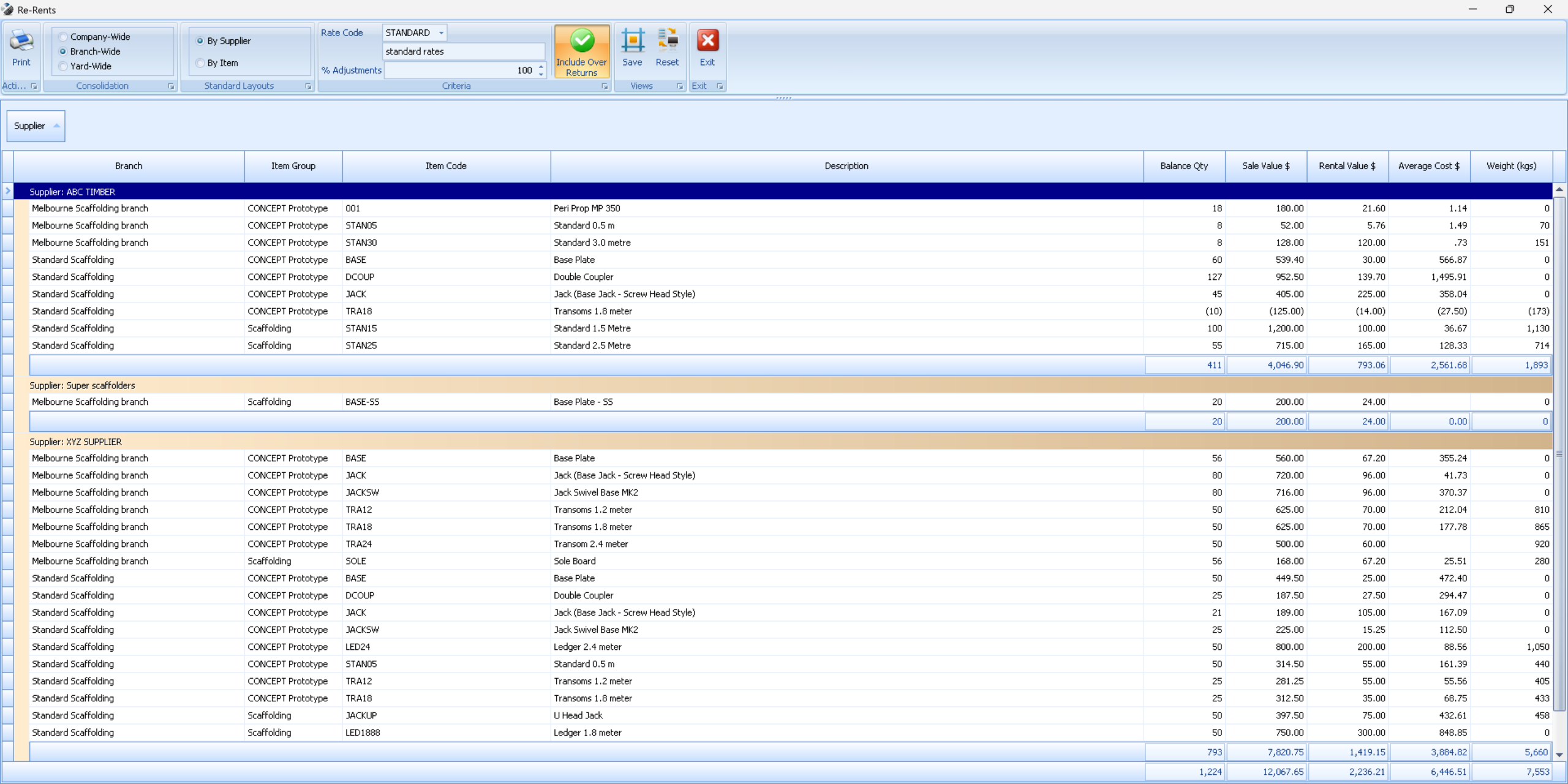1568x784 pixels.
Task: Click the Save view icon
Action: click(x=632, y=41)
